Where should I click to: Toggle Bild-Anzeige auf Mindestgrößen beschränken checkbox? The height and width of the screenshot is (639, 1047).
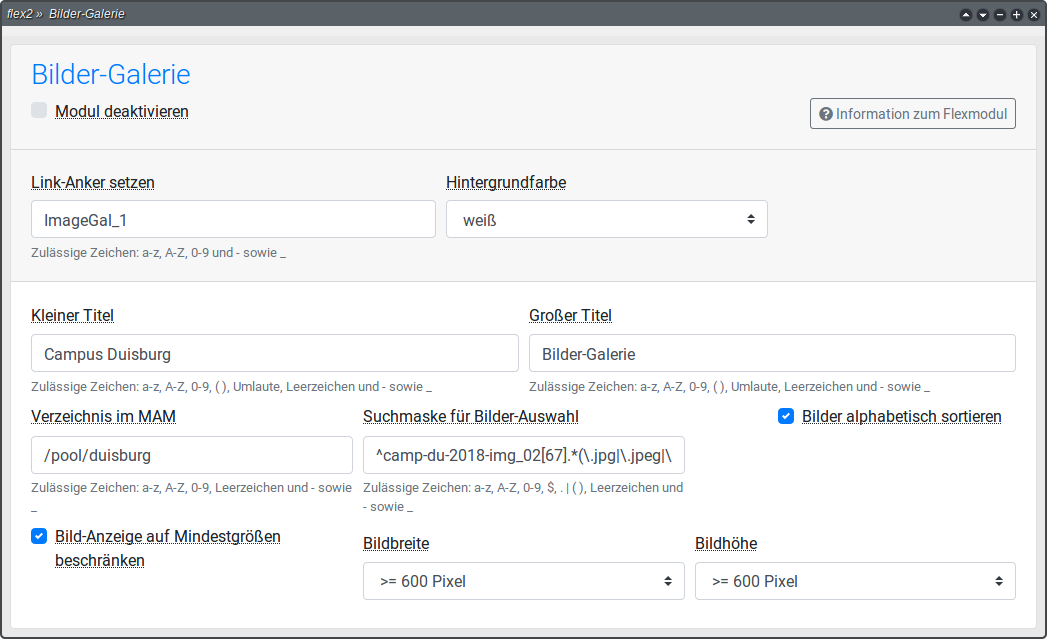coord(39,536)
